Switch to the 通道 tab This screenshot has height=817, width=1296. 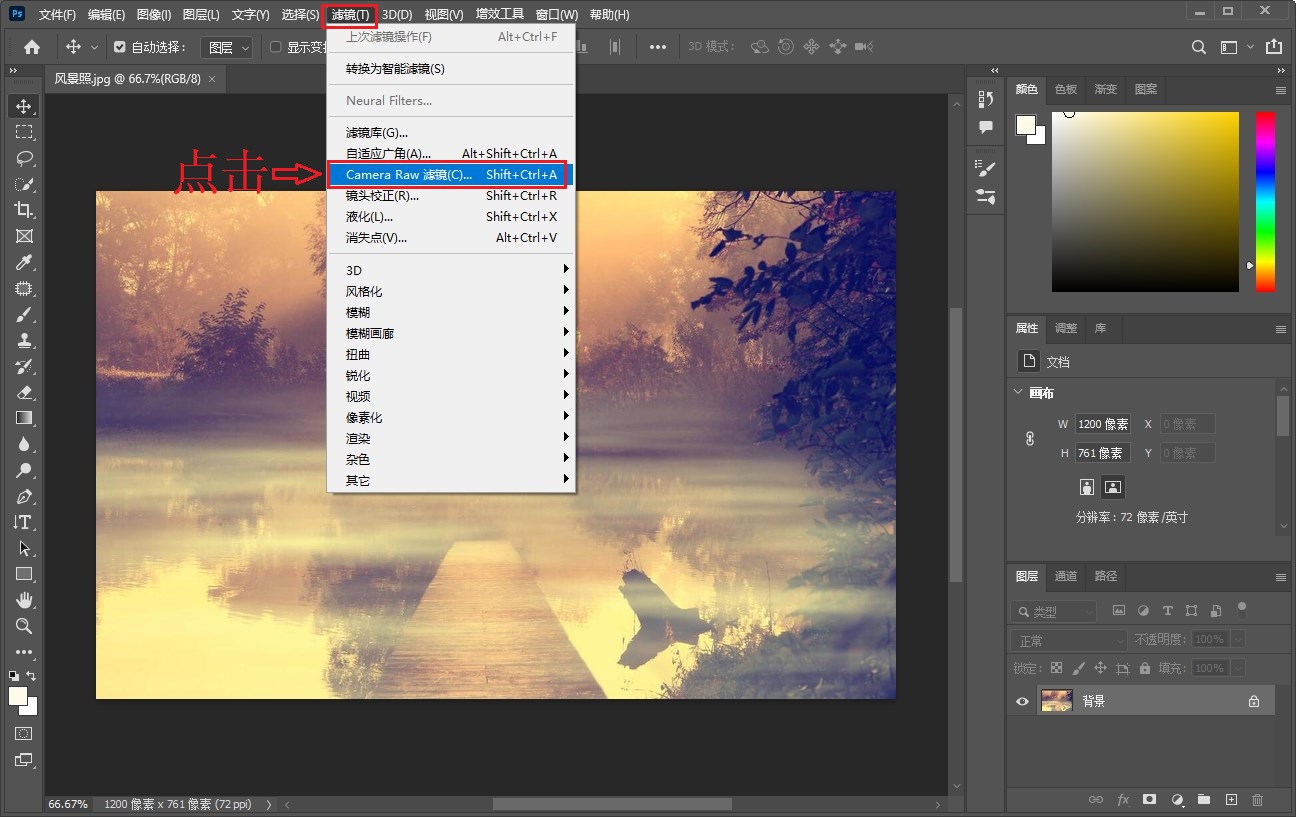coord(1066,576)
